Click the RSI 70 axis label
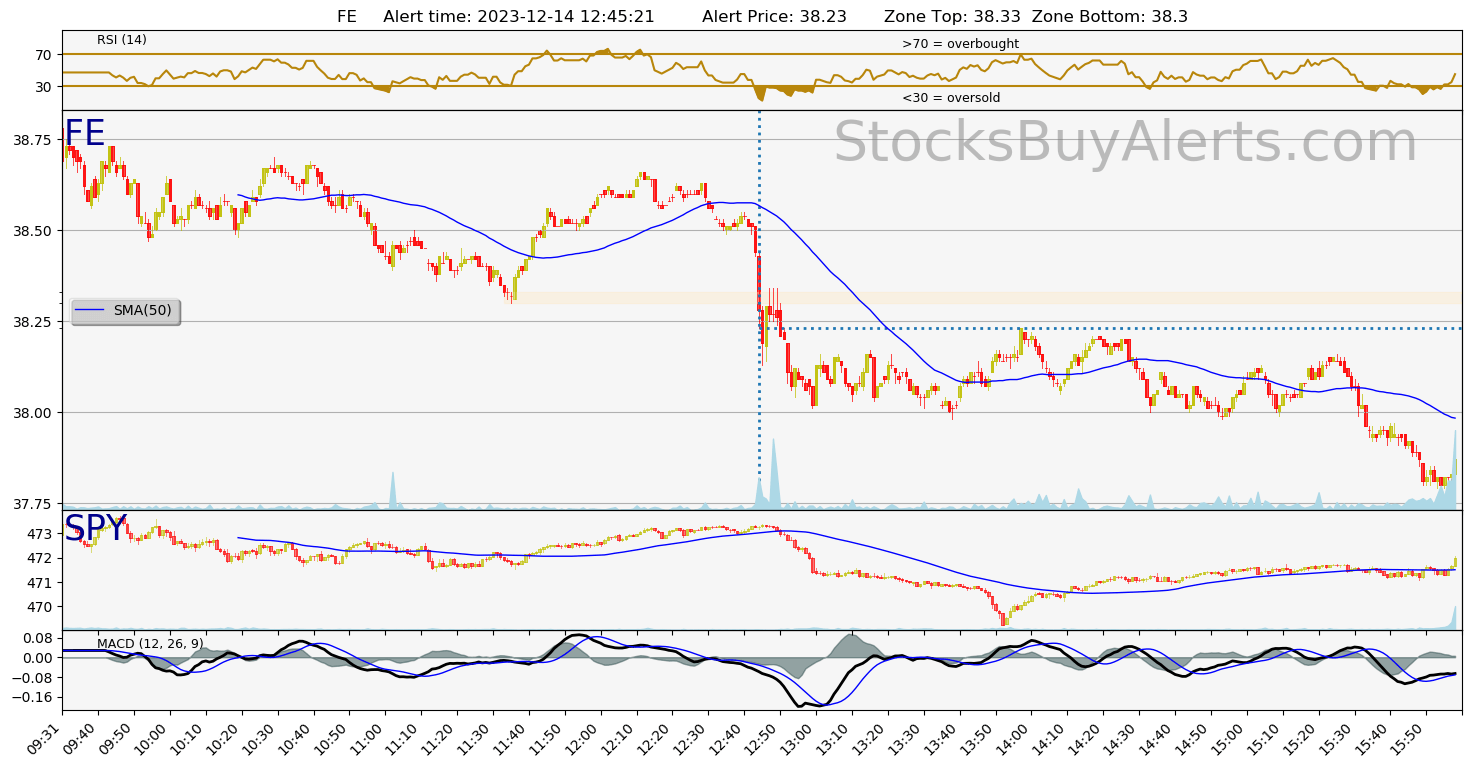Image resolution: width=1477 pixels, height=768 pixels. pyautogui.click(x=44, y=54)
